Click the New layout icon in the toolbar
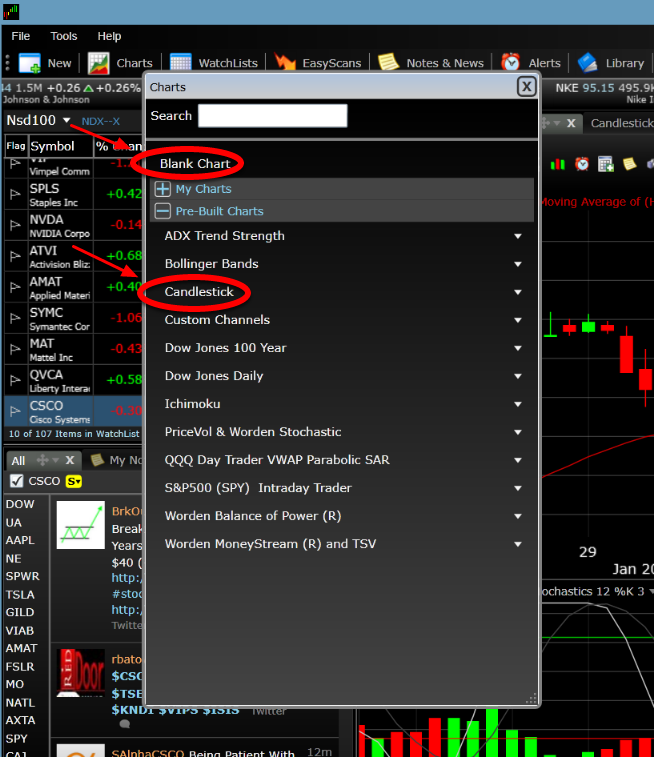The image size is (654, 757). click(x=29, y=63)
